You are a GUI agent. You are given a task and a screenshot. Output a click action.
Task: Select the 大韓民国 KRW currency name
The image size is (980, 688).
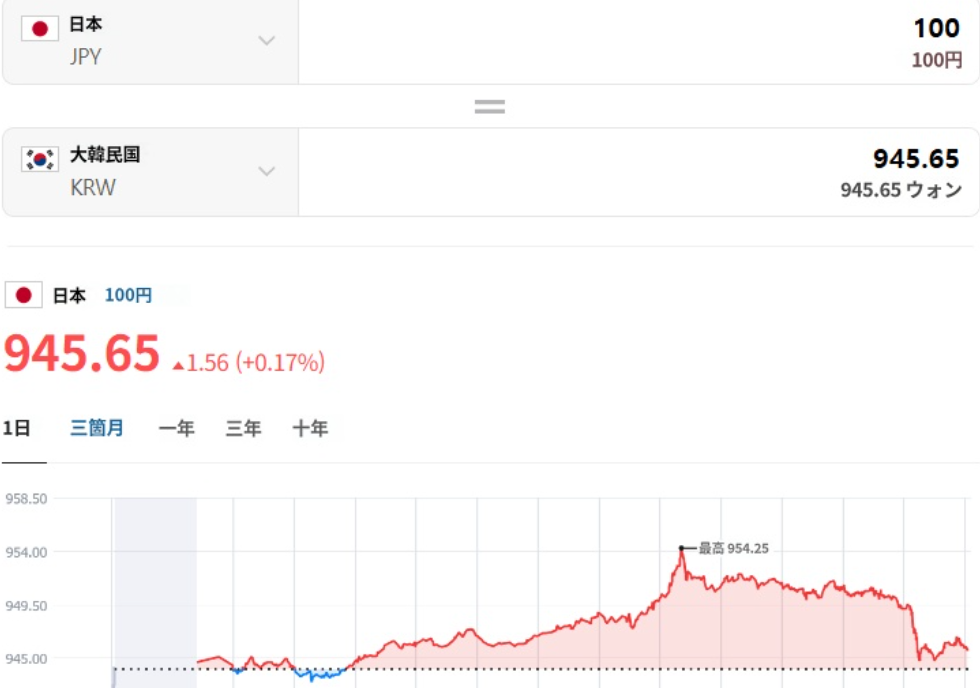tap(104, 171)
